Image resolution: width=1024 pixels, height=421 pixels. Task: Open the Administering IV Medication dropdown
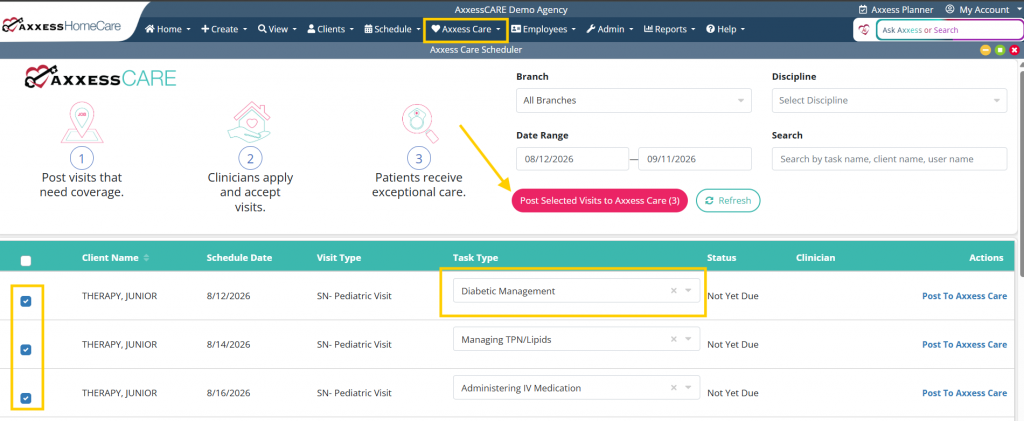tap(576, 388)
